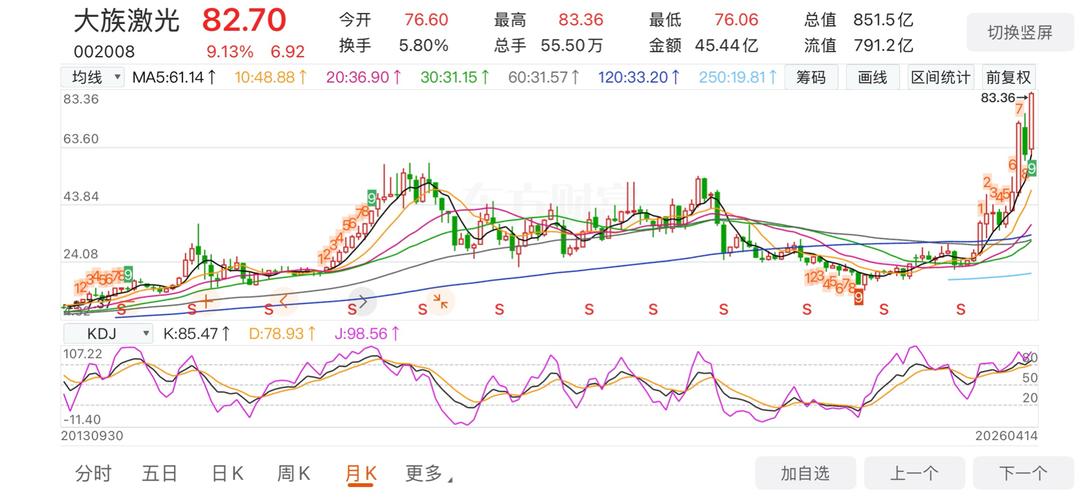The image size is (1083, 500).
Task: Click the end date 20260414
Action: (1006, 436)
